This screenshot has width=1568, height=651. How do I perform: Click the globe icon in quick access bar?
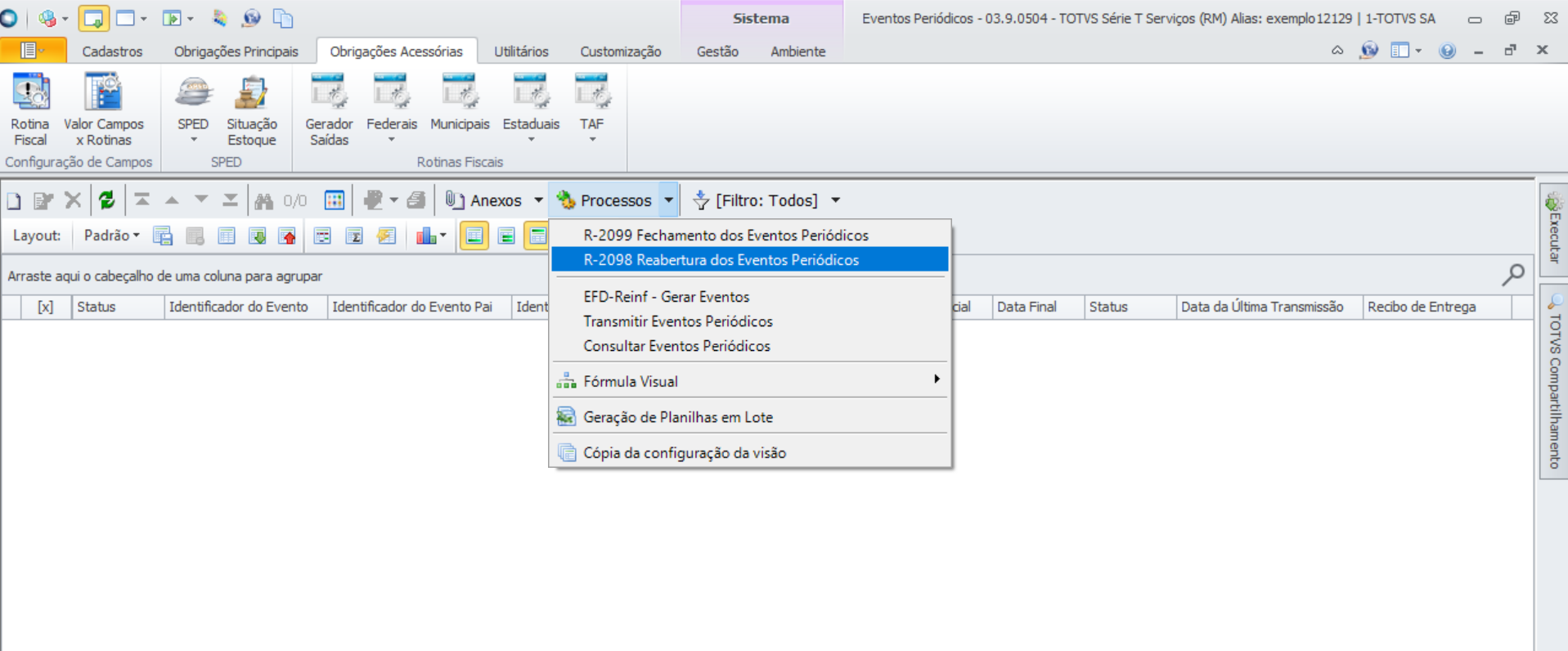(251, 18)
